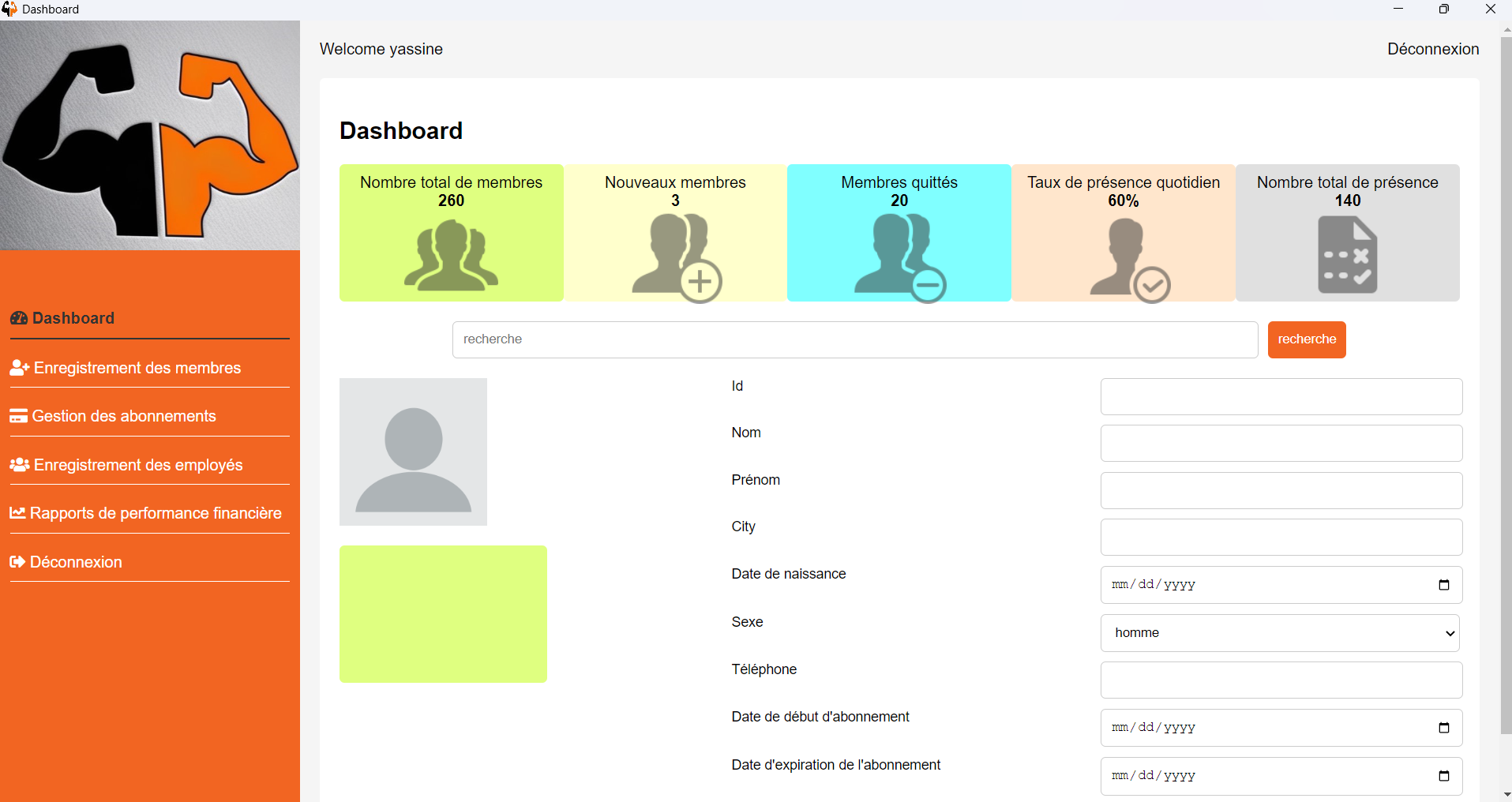Click the Membres quittés remove-person icon
The width and height of the screenshot is (1512, 802).
(x=900, y=257)
